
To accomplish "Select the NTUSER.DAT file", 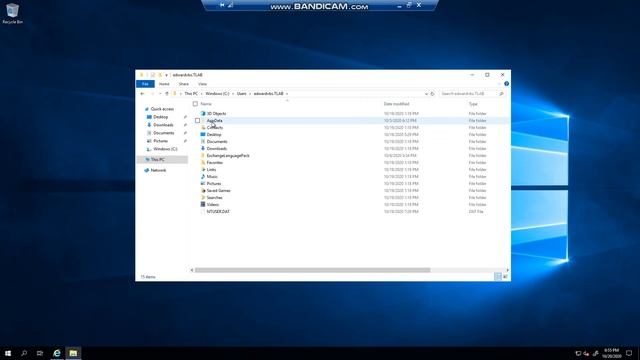I will [218, 212].
